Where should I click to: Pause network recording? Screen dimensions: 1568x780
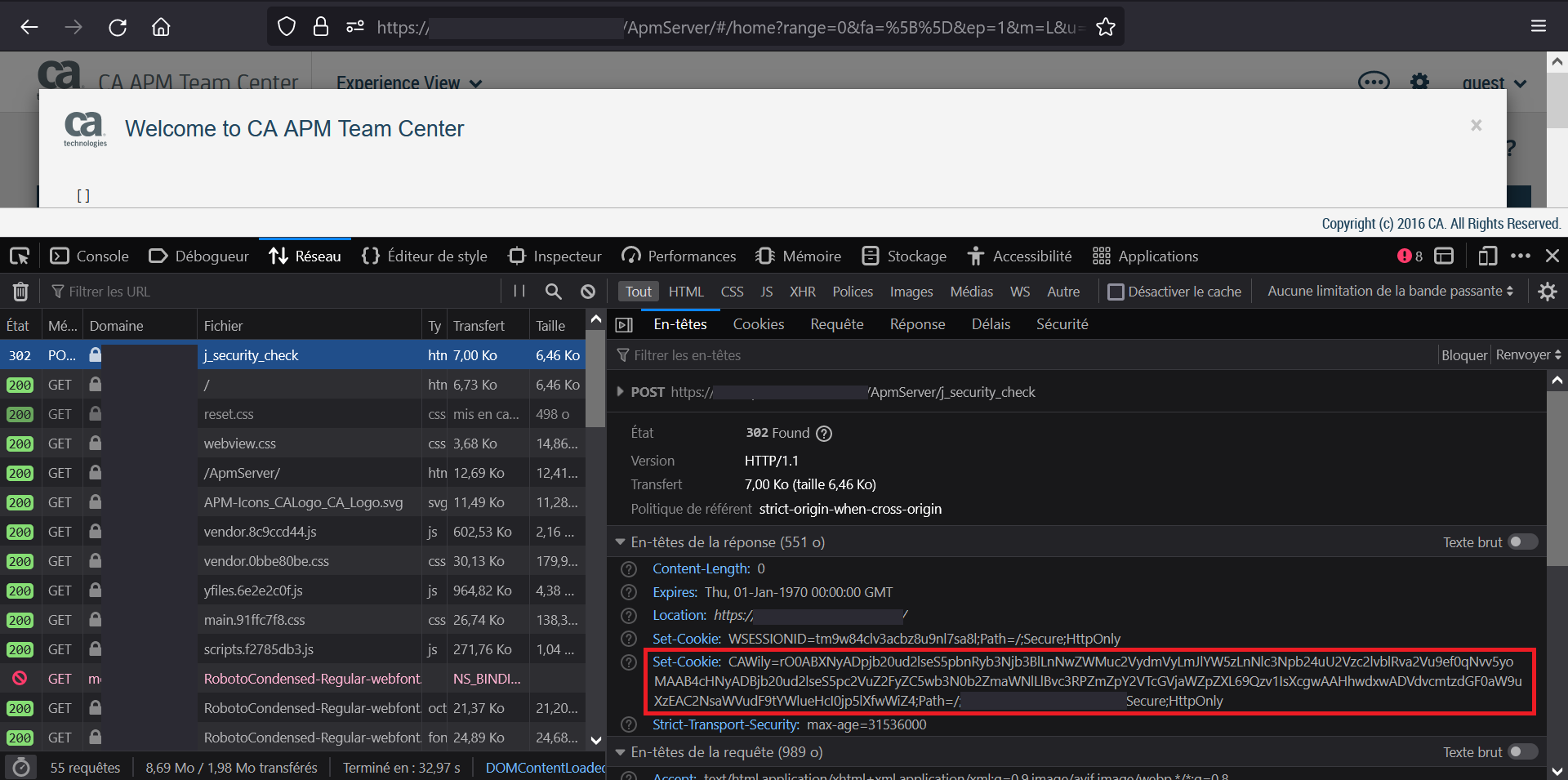click(x=519, y=292)
